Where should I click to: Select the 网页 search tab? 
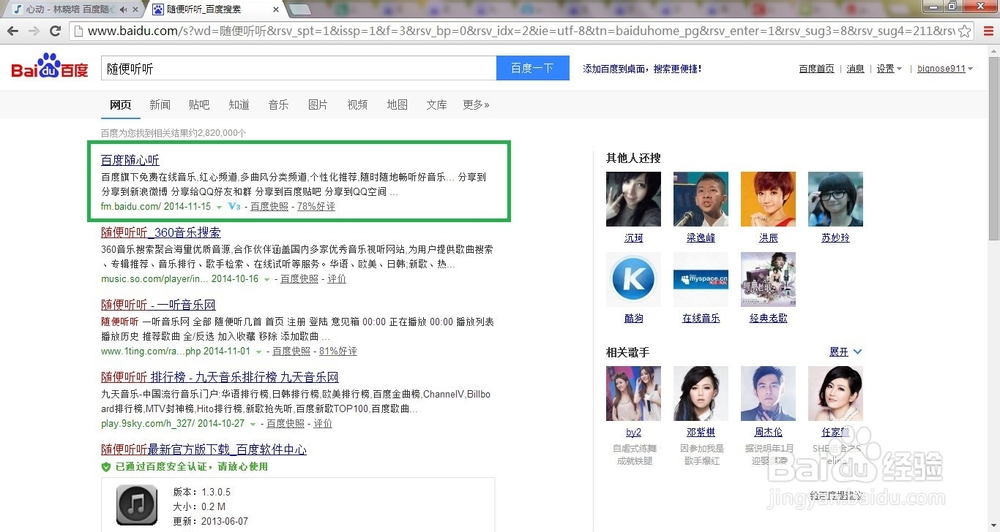120,105
